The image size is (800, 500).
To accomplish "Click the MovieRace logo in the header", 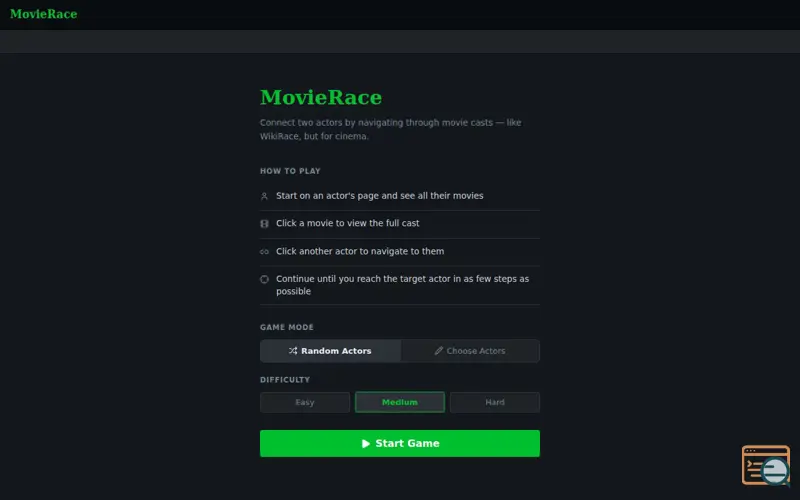I will (x=43, y=14).
